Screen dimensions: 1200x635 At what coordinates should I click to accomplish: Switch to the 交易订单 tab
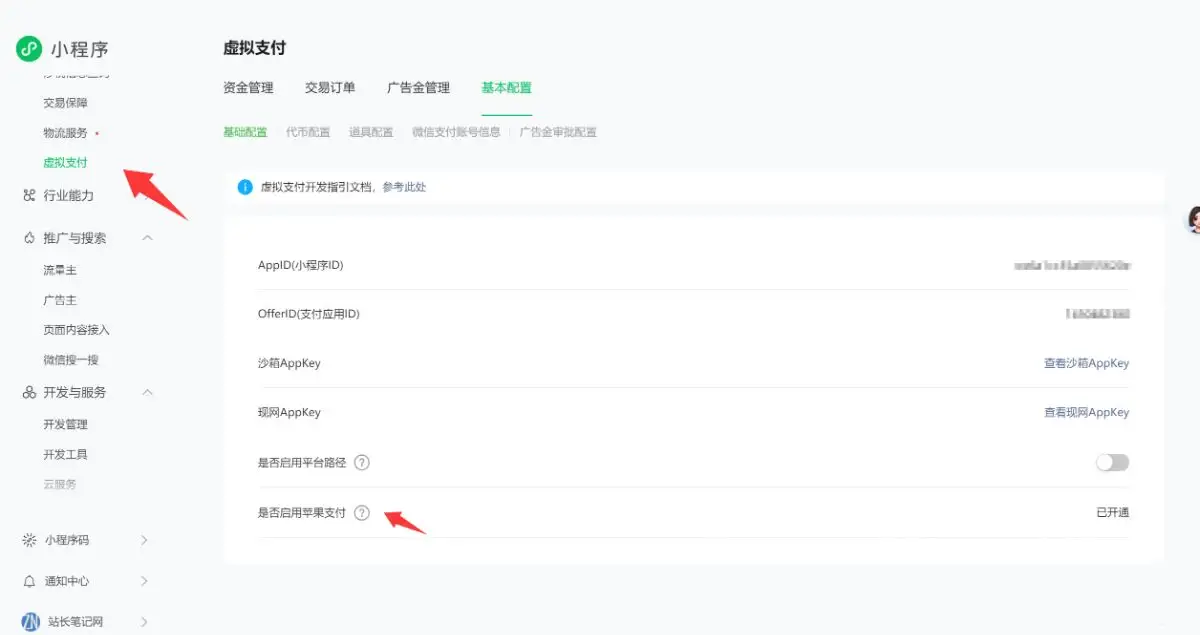[x=331, y=87]
